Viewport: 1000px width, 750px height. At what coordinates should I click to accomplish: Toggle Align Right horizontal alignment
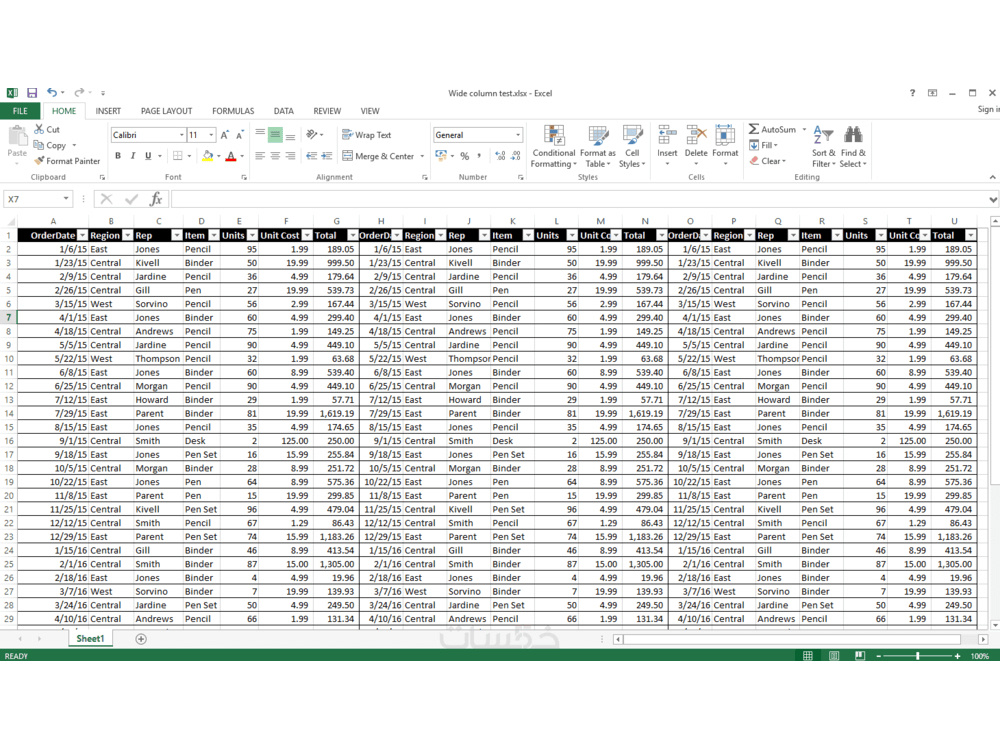tap(290, 156)
